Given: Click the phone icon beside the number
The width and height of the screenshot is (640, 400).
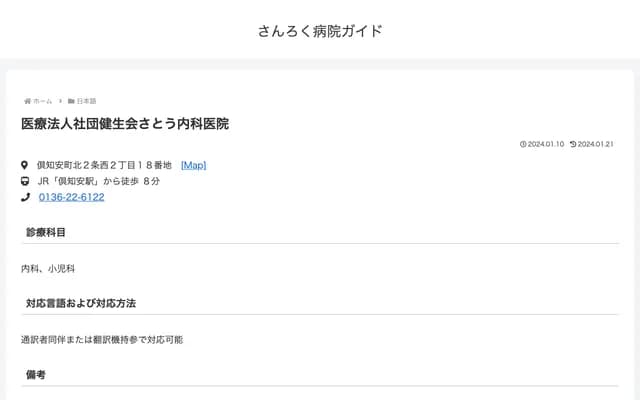Looking at the screenshot, I should pyautogui.click(x=25, y=197).
